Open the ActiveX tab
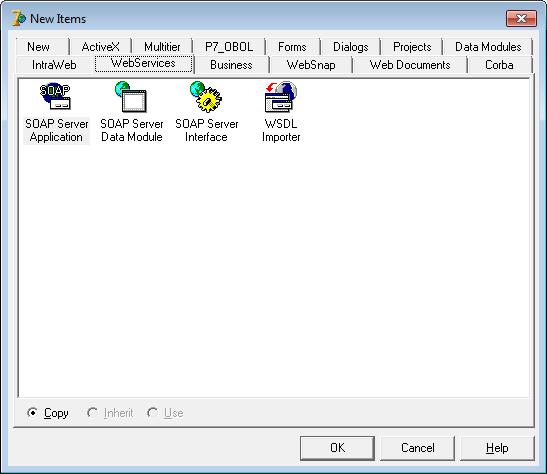Viewport: 547px width, 474px height. click(x=100, y=47)
